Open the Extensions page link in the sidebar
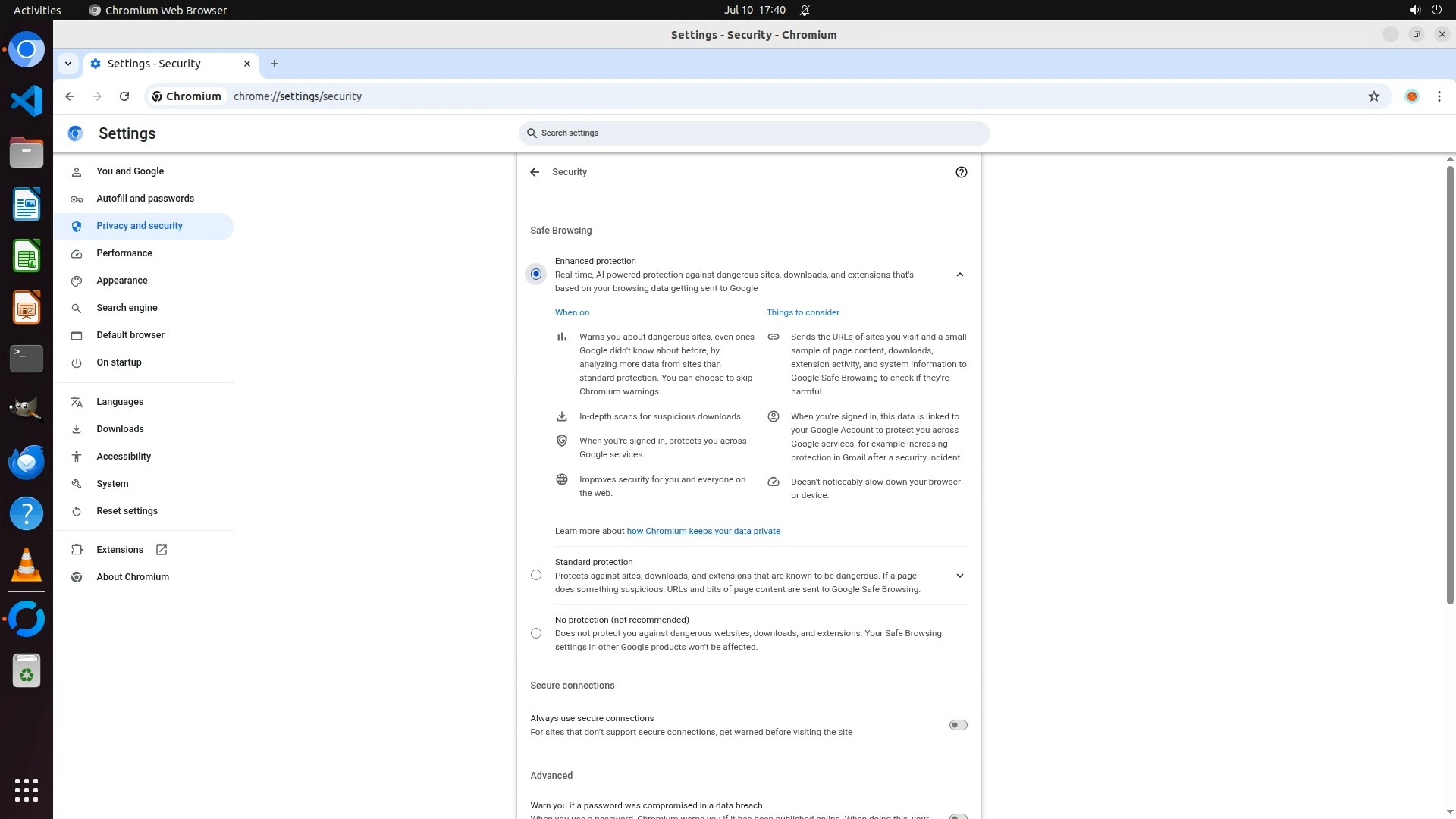This screenshot has width=1456, height=819. pos(120,550)
